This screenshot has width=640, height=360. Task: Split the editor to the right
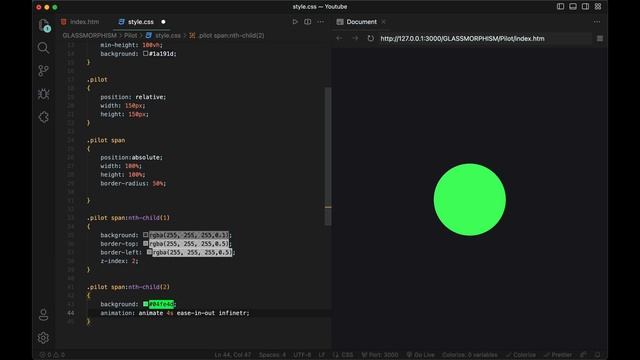pos(308,22)
